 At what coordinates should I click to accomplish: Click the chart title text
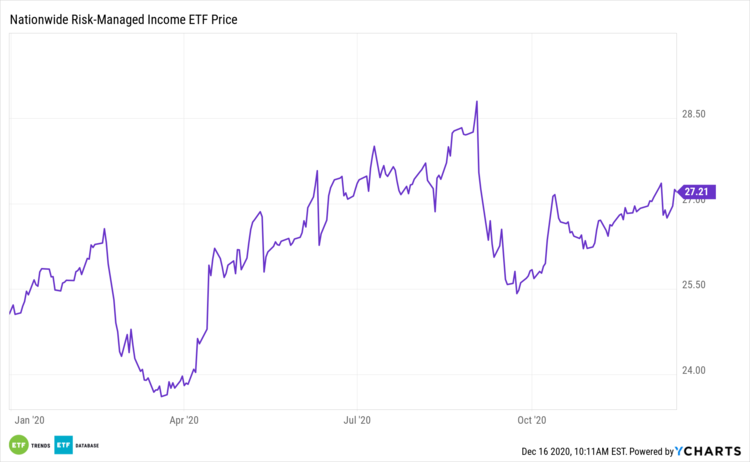click(x=130, y=19)
